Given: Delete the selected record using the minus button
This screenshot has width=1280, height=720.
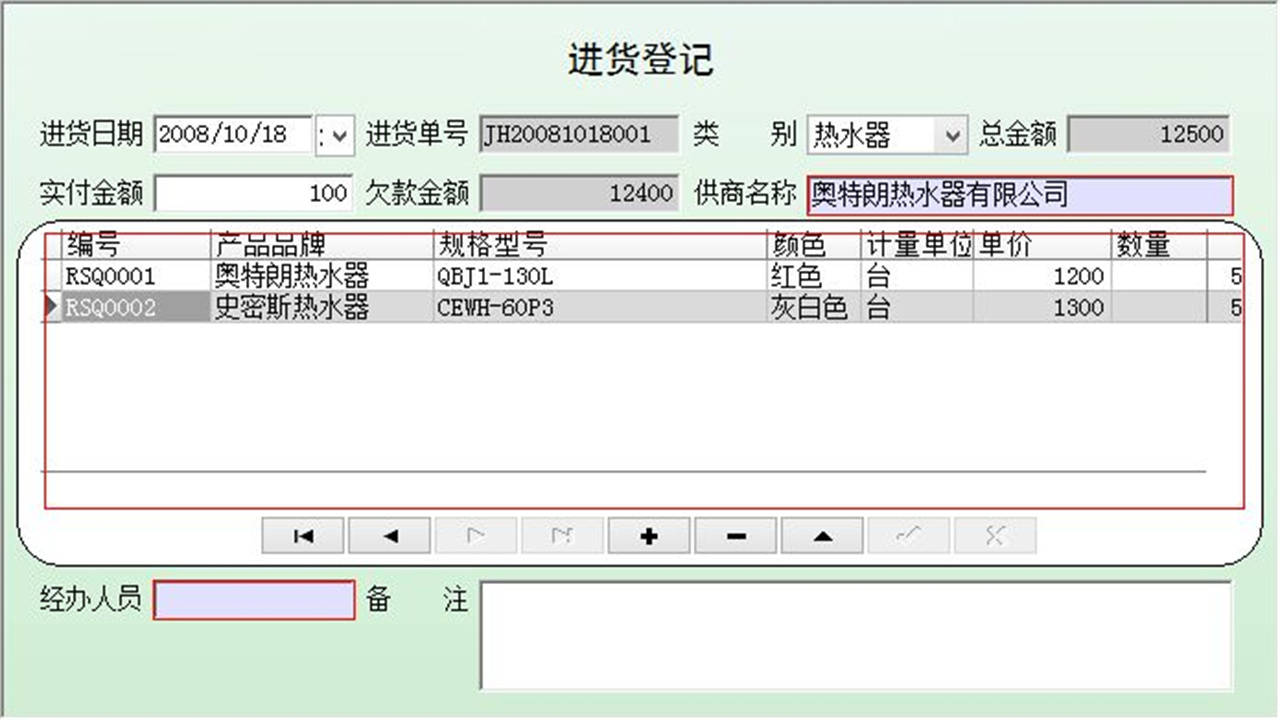Looking at the screenshot, I should pos(734,535).
